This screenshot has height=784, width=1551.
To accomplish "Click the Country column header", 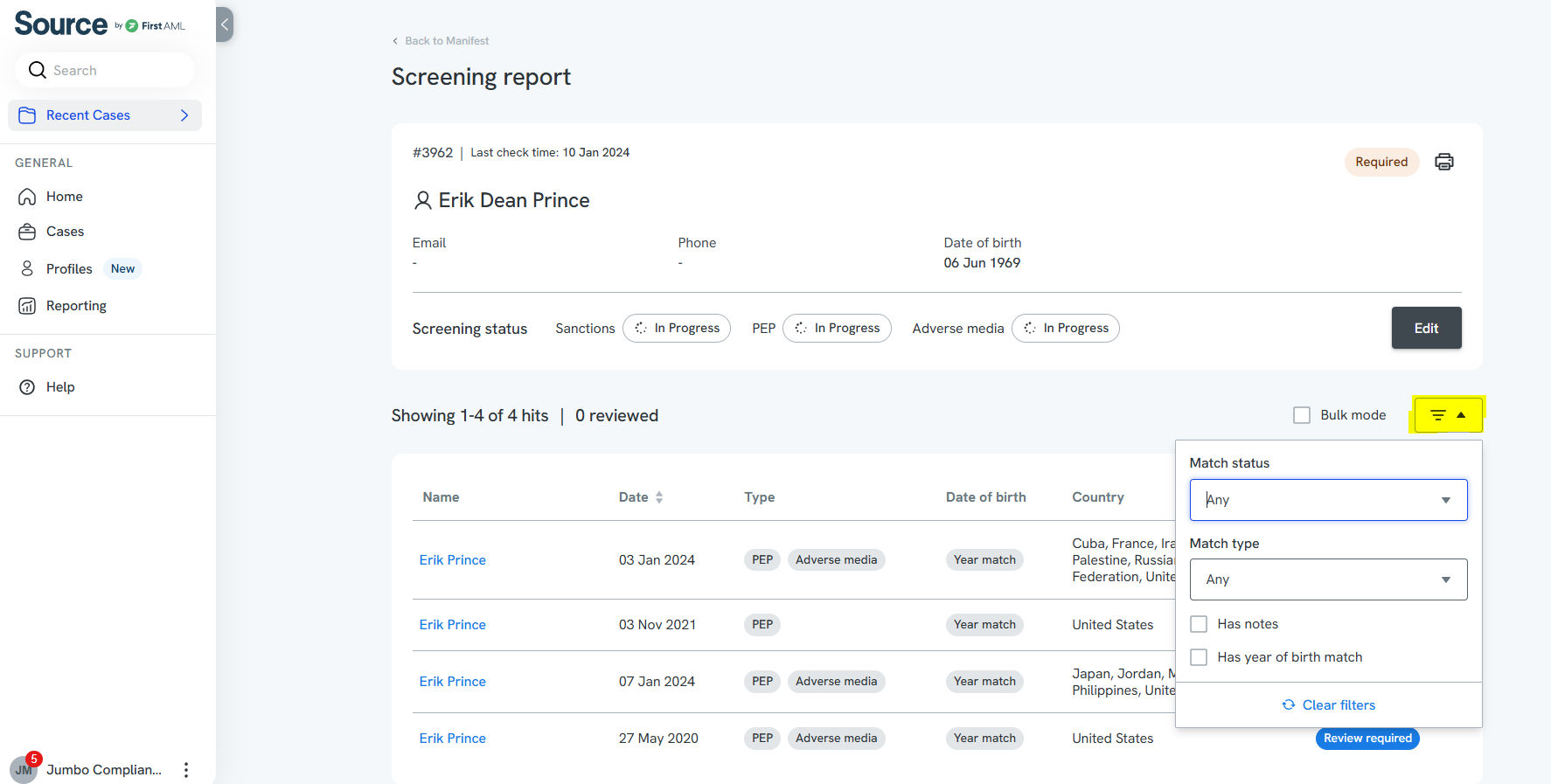I will [1098, 497].
